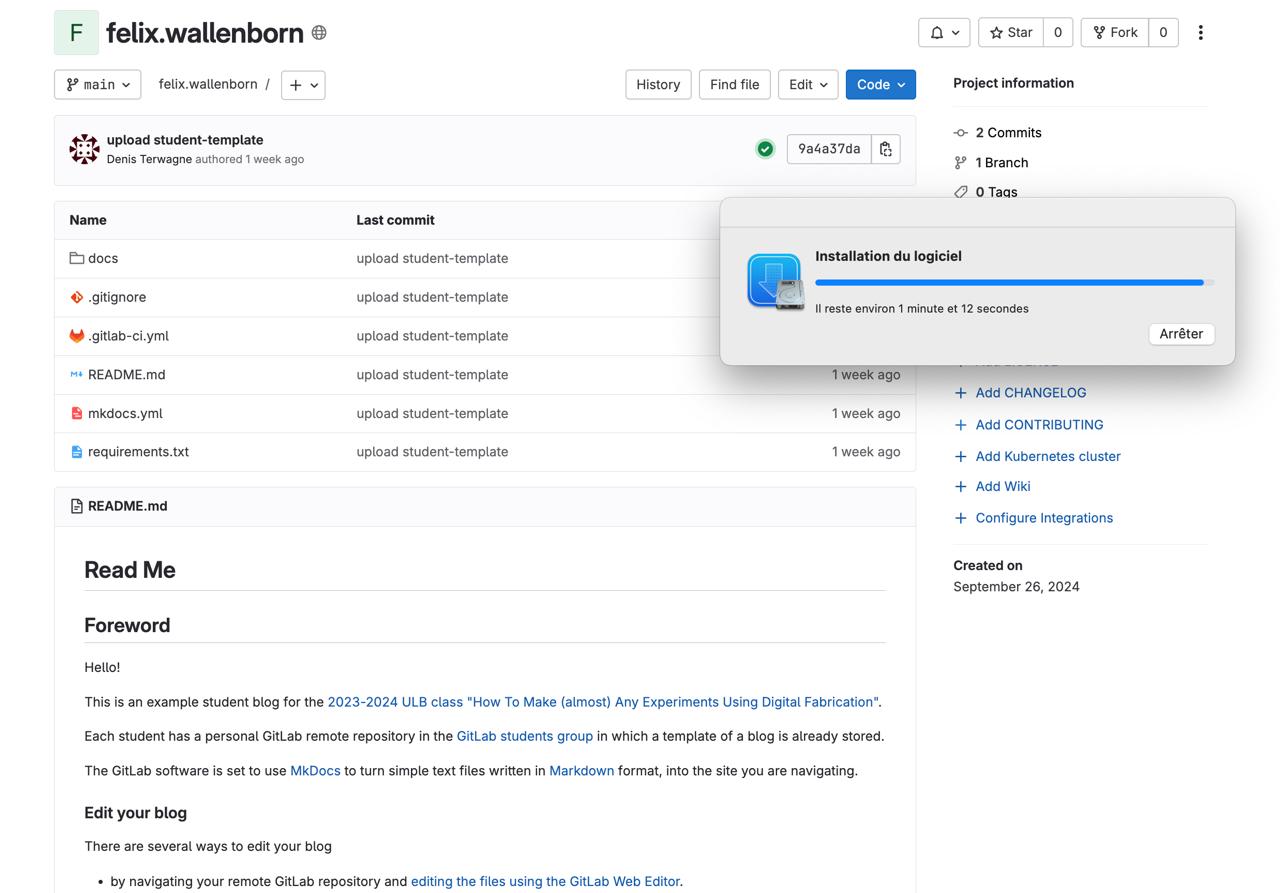Fork the felix.wallenborn project
The image size is (1280, 893).
click(x=1115, y=32)
